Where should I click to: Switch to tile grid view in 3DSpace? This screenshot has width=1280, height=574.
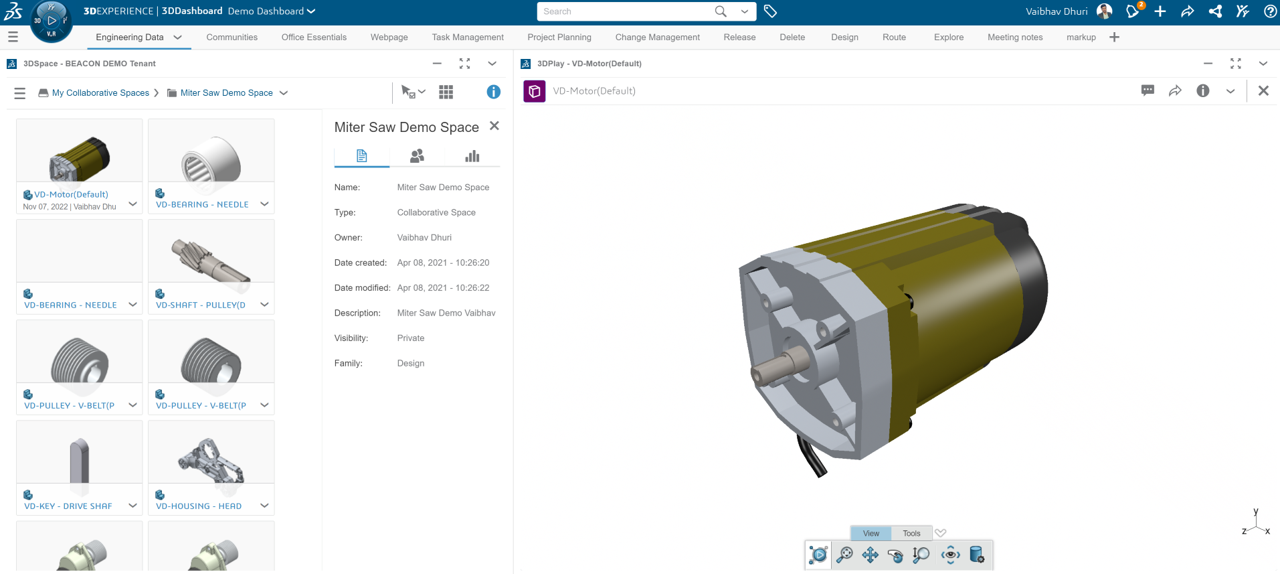tap(446, 92)
